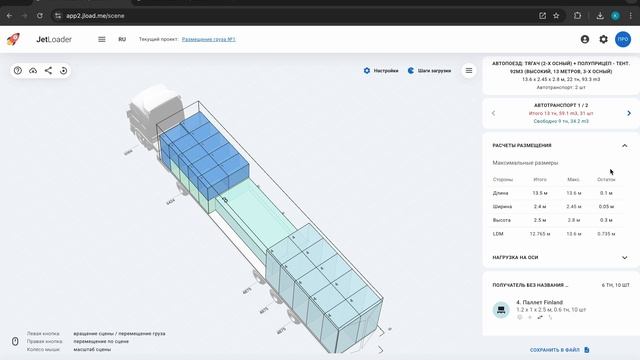Open the browser extensions puzzle icon
Screen dimensions: 640x360
(577, 16)
